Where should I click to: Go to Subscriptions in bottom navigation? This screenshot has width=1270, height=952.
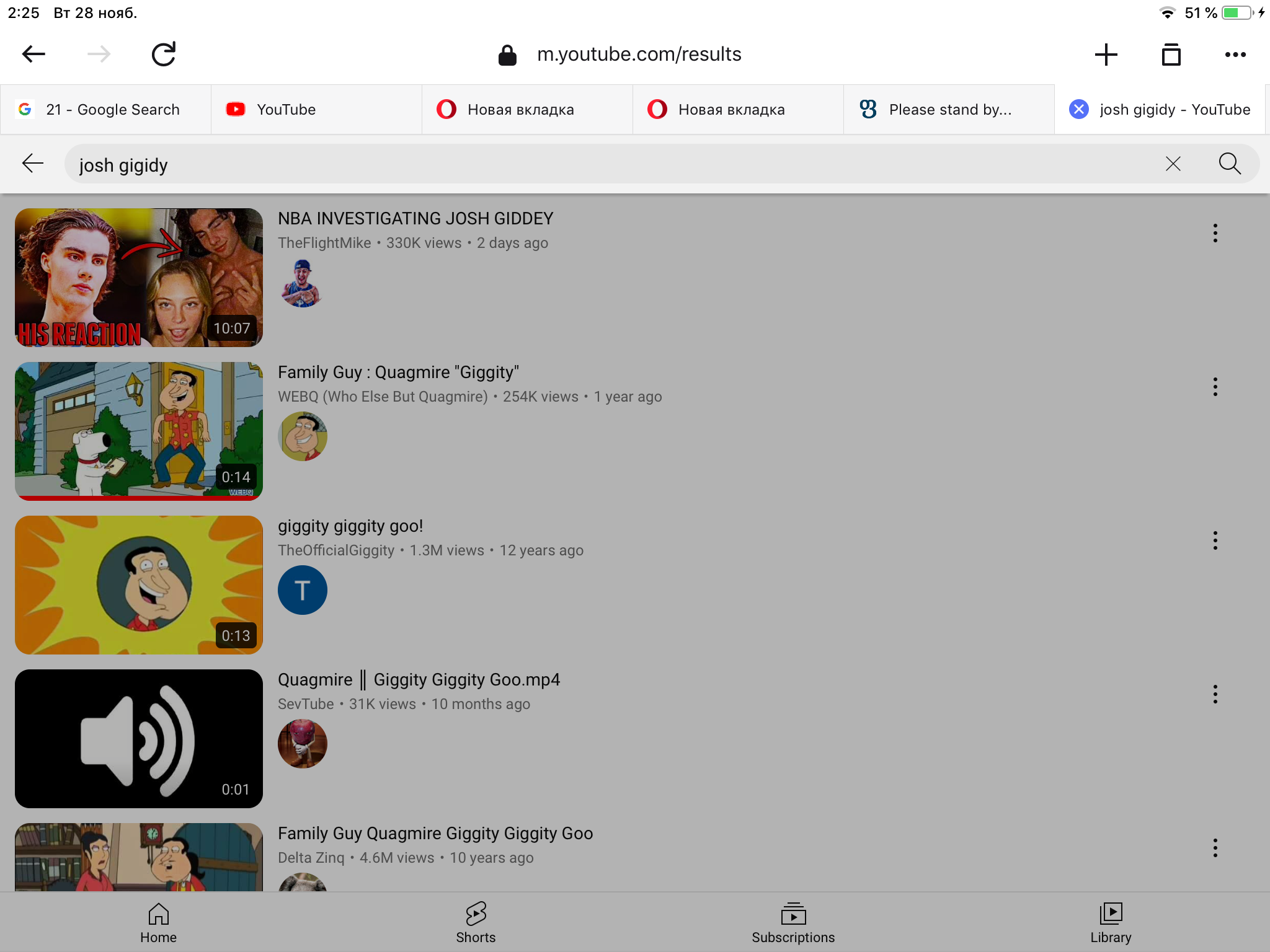pyautogui.click(x=793, y=922)
